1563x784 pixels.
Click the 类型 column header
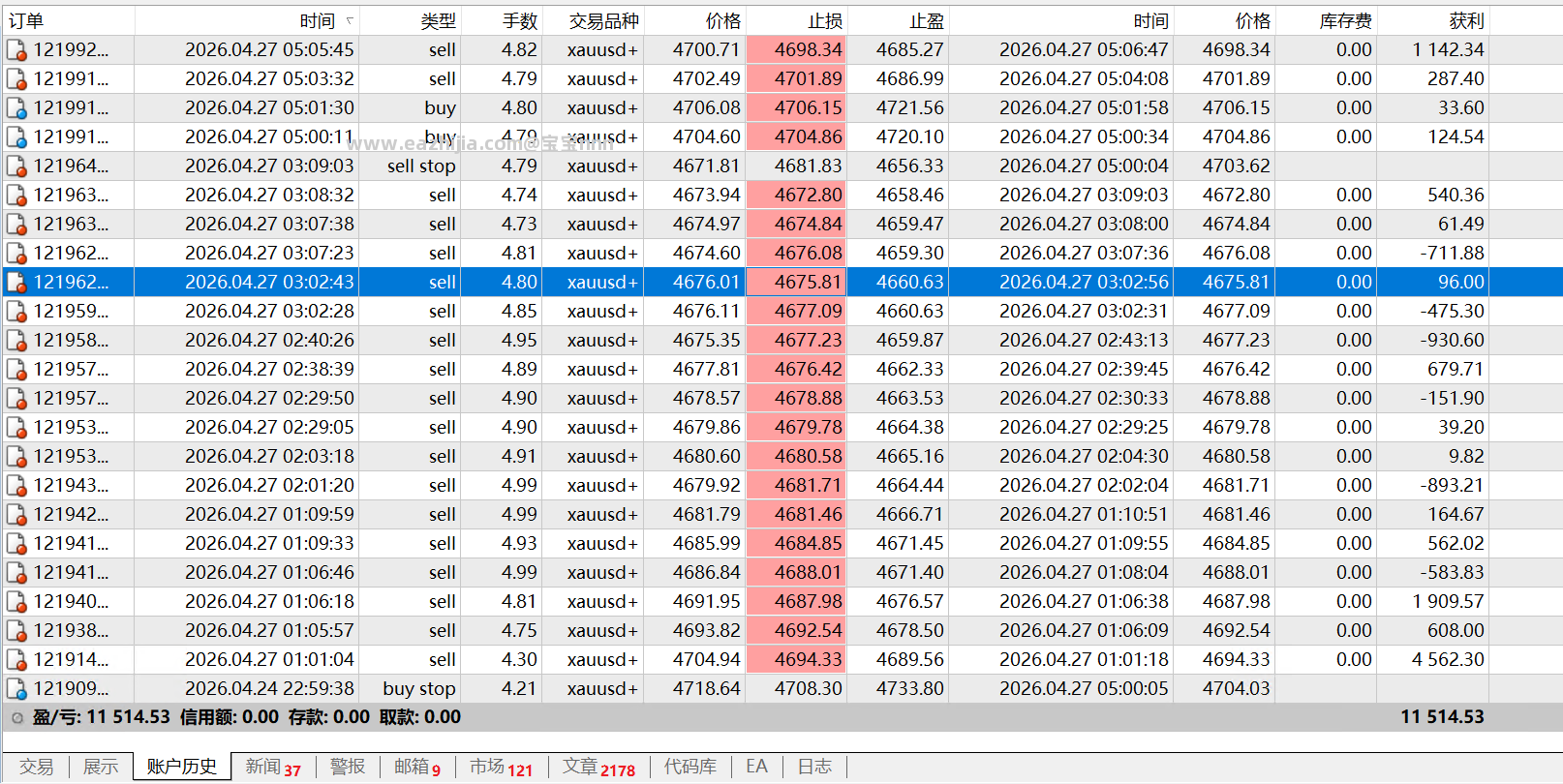[410, 20]
